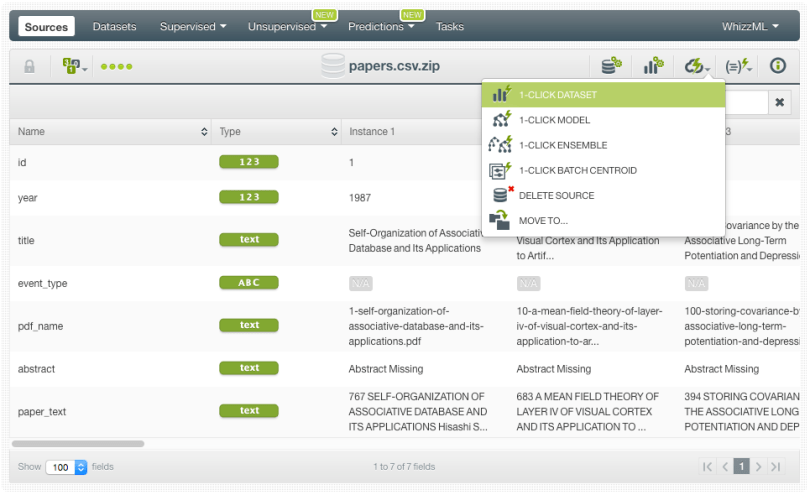Click the configure dataset chart icon
Image resolution: width=810 pixels, height=495 pixels.
[654, 66]
